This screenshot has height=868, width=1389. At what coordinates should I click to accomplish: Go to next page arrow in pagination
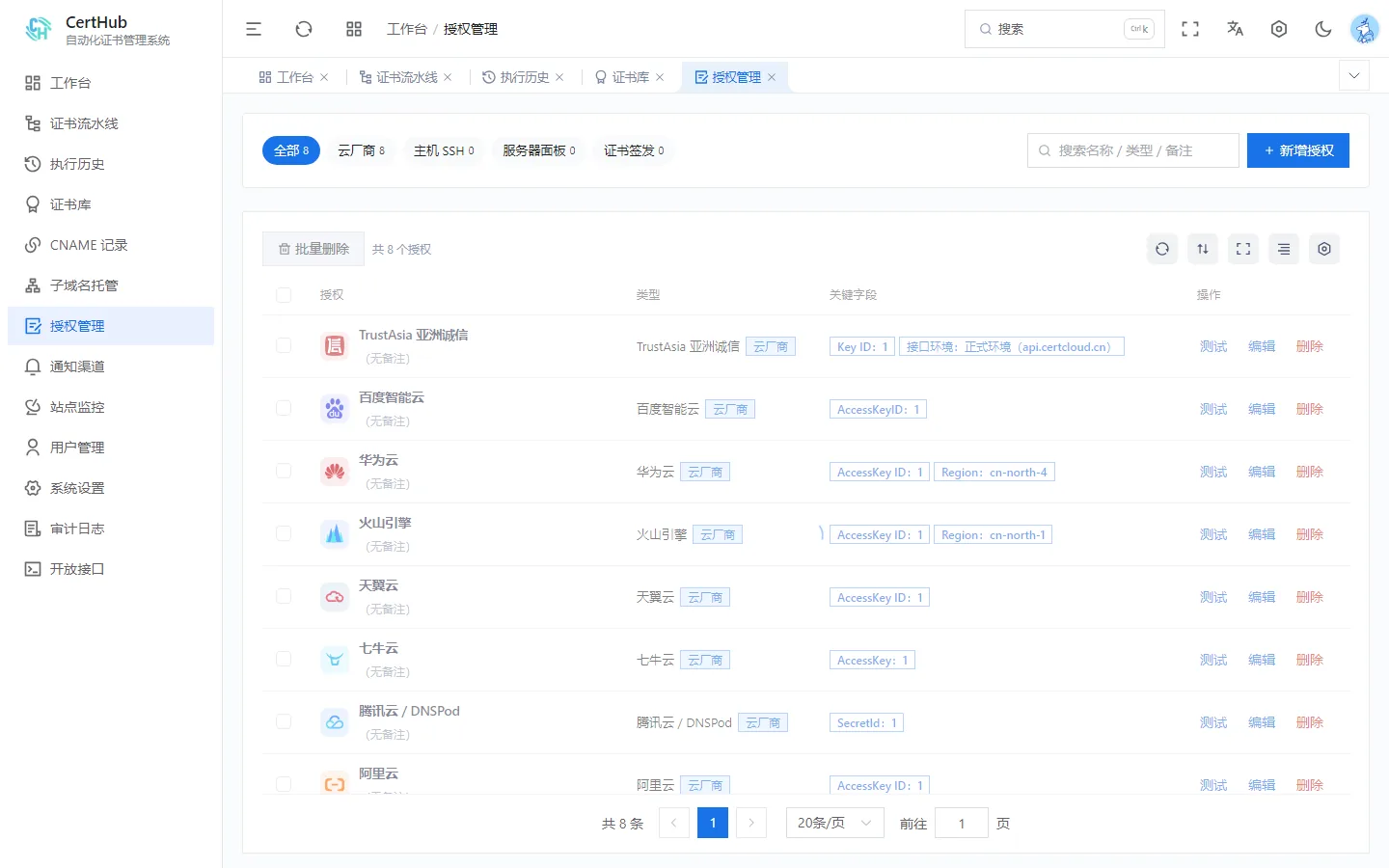click(751, 823)
